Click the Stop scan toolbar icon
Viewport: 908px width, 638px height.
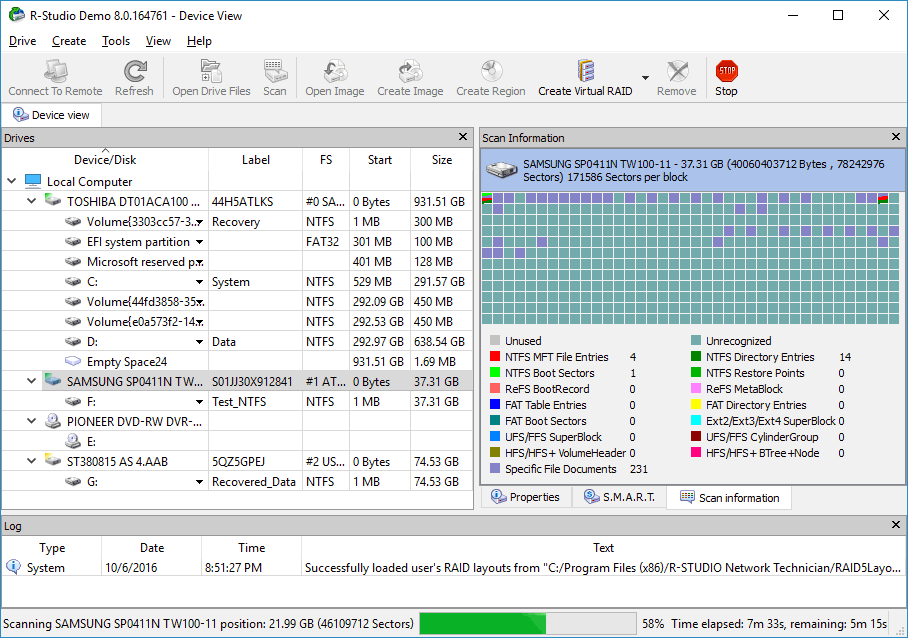[x=726, y=78]
